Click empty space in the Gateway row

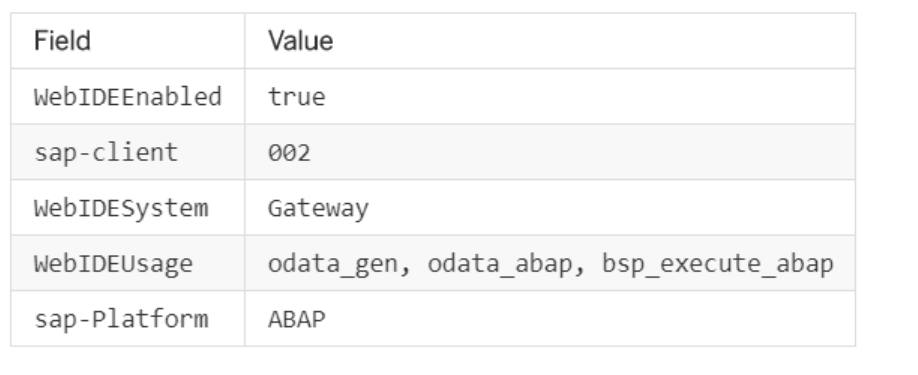[609, 208]
